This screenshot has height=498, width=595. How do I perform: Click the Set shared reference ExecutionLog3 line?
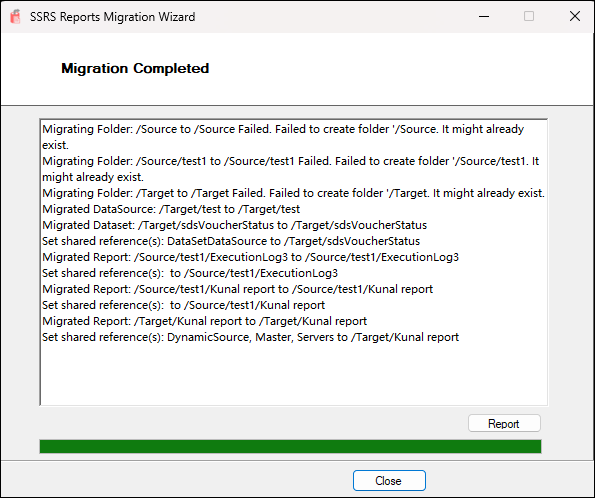tap(190, 273)
